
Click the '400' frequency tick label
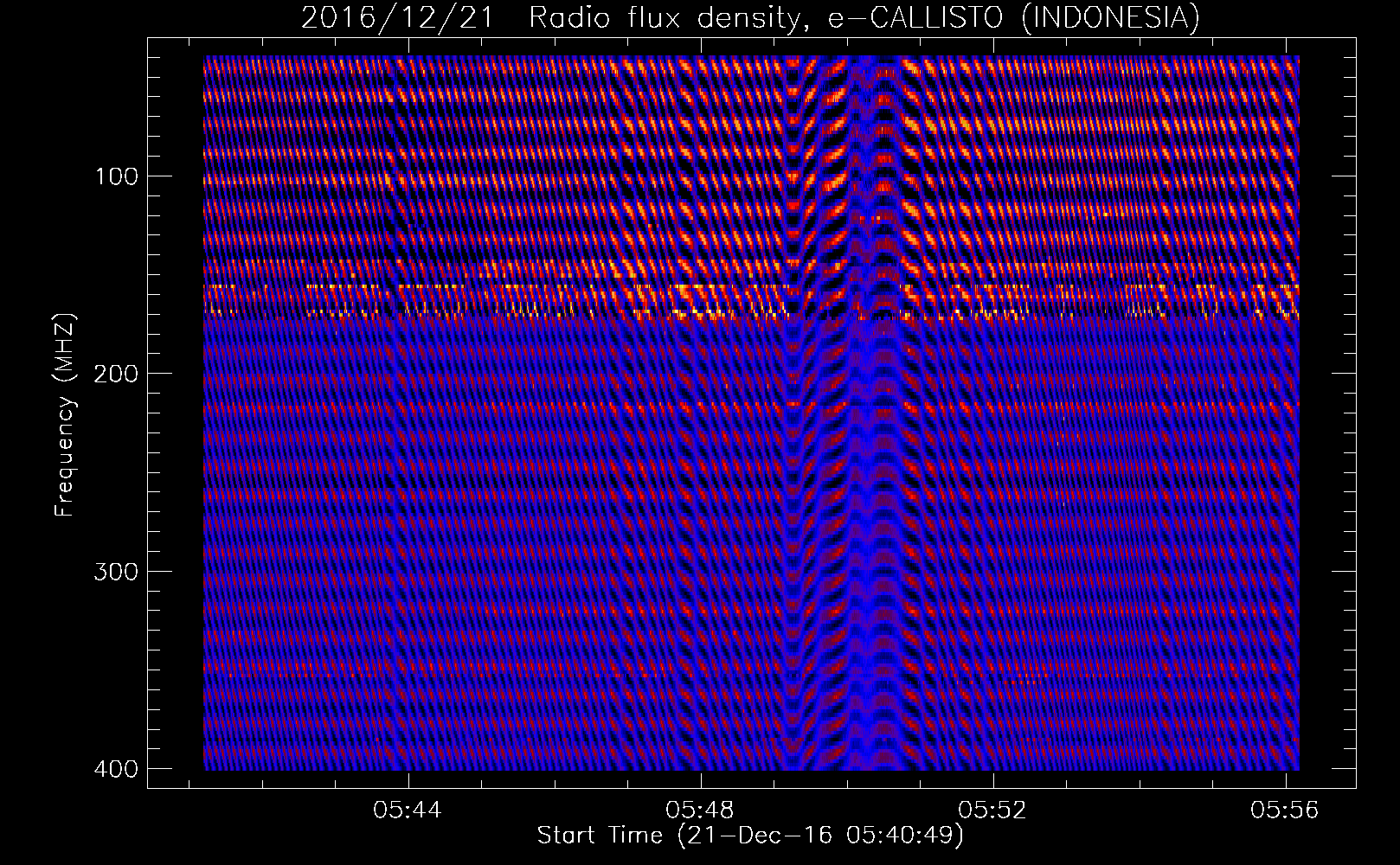coord(115,769)
